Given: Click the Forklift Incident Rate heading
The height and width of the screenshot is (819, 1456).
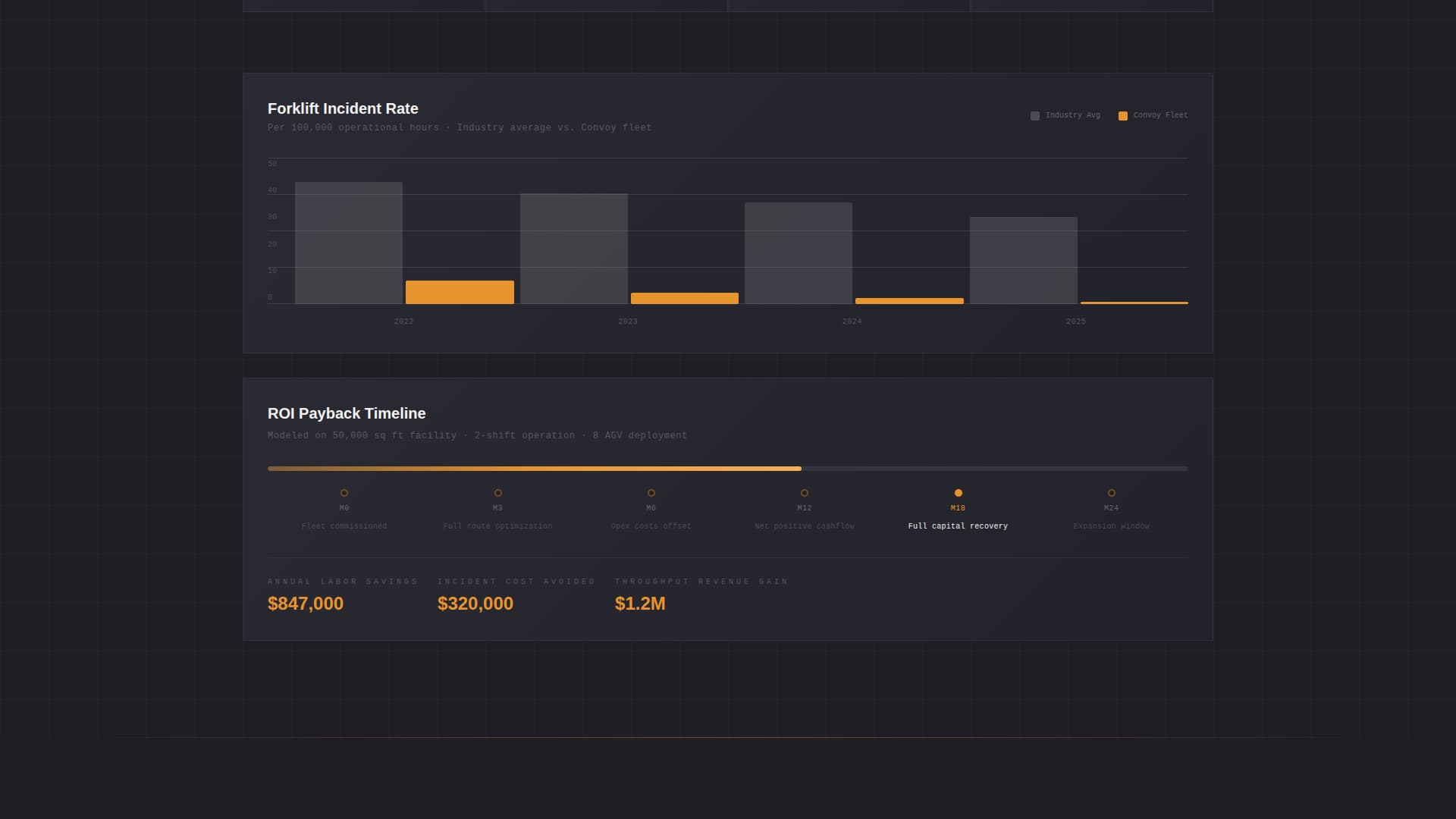Looking at the screenshot, I should click(343, 108).
